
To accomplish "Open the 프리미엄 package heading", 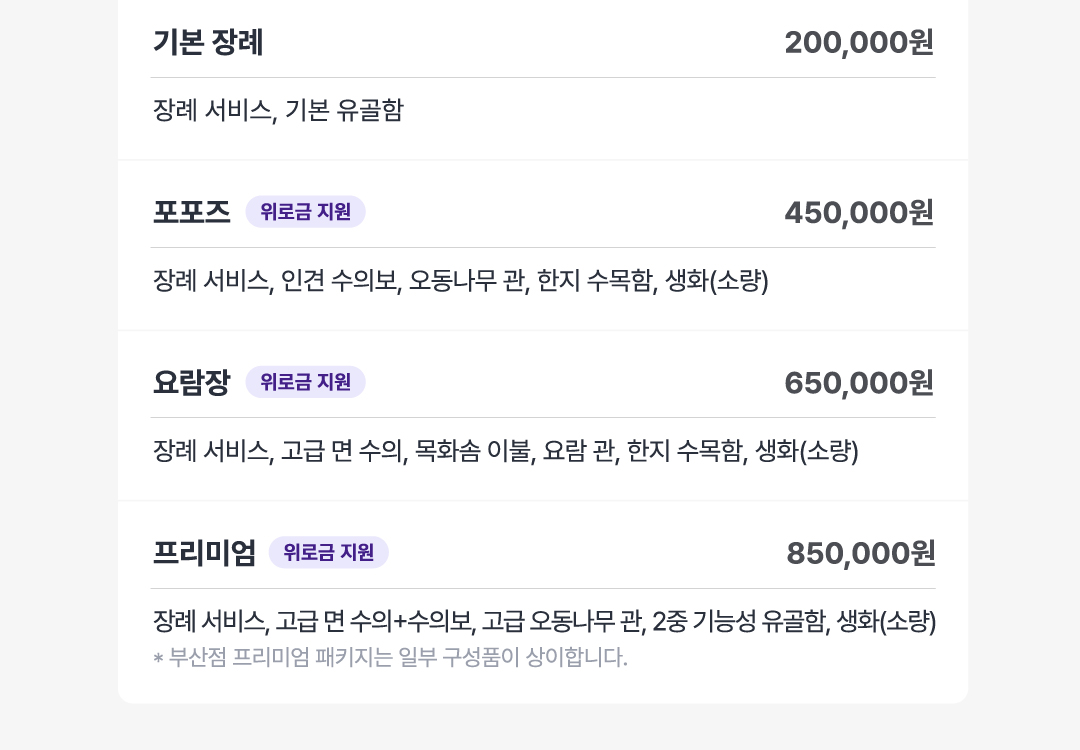I will [x=204, y=552].
